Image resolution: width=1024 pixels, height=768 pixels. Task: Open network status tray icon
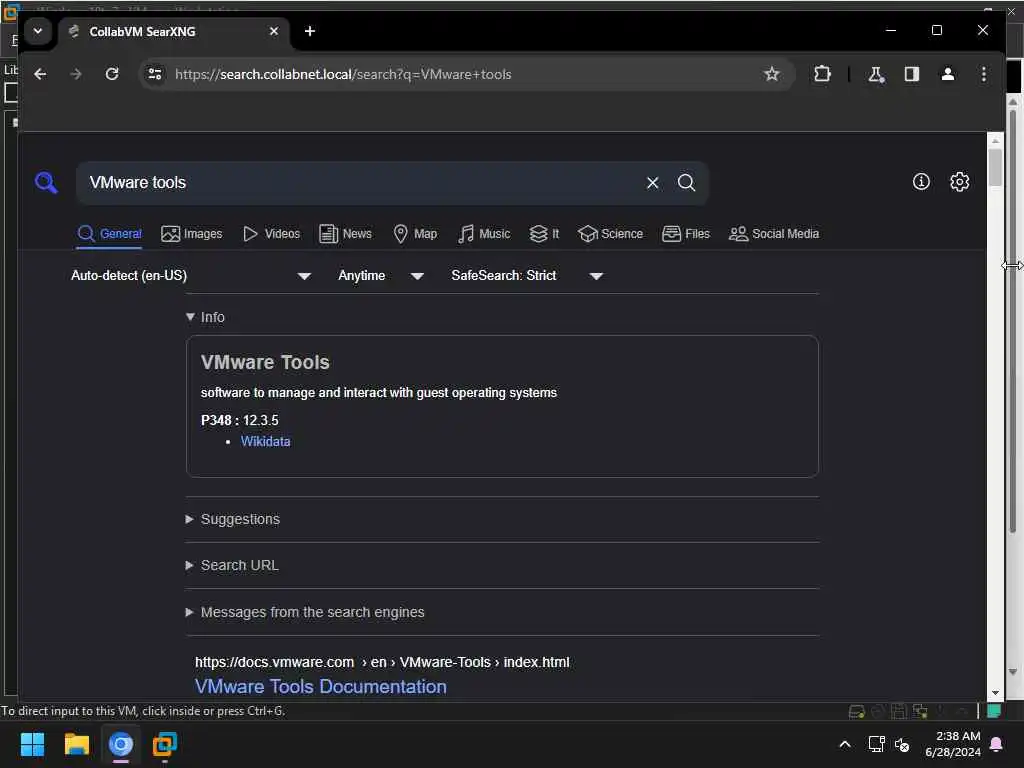point(876,744)
